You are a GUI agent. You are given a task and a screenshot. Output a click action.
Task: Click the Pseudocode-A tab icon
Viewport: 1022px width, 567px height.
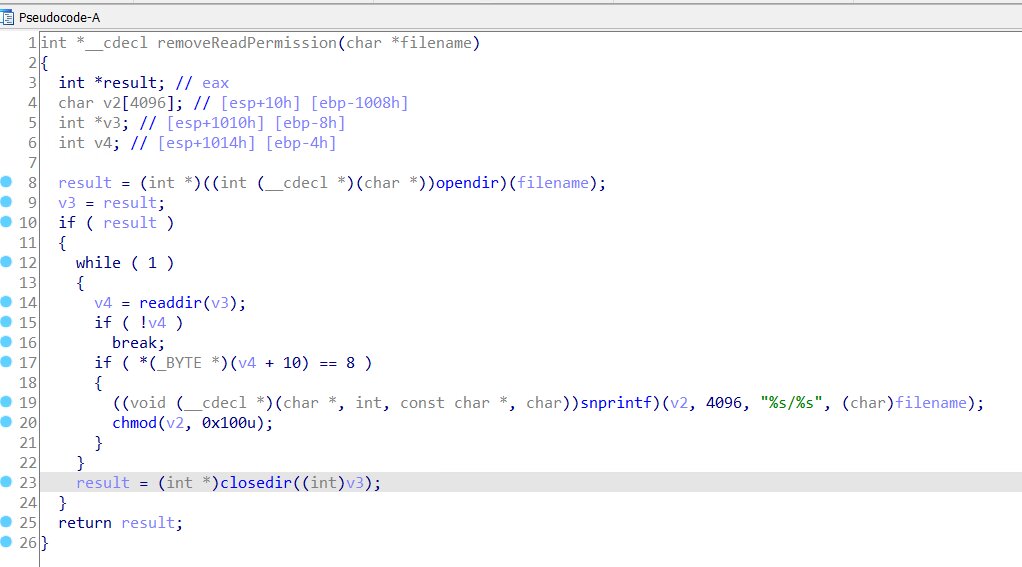(9, 17)
